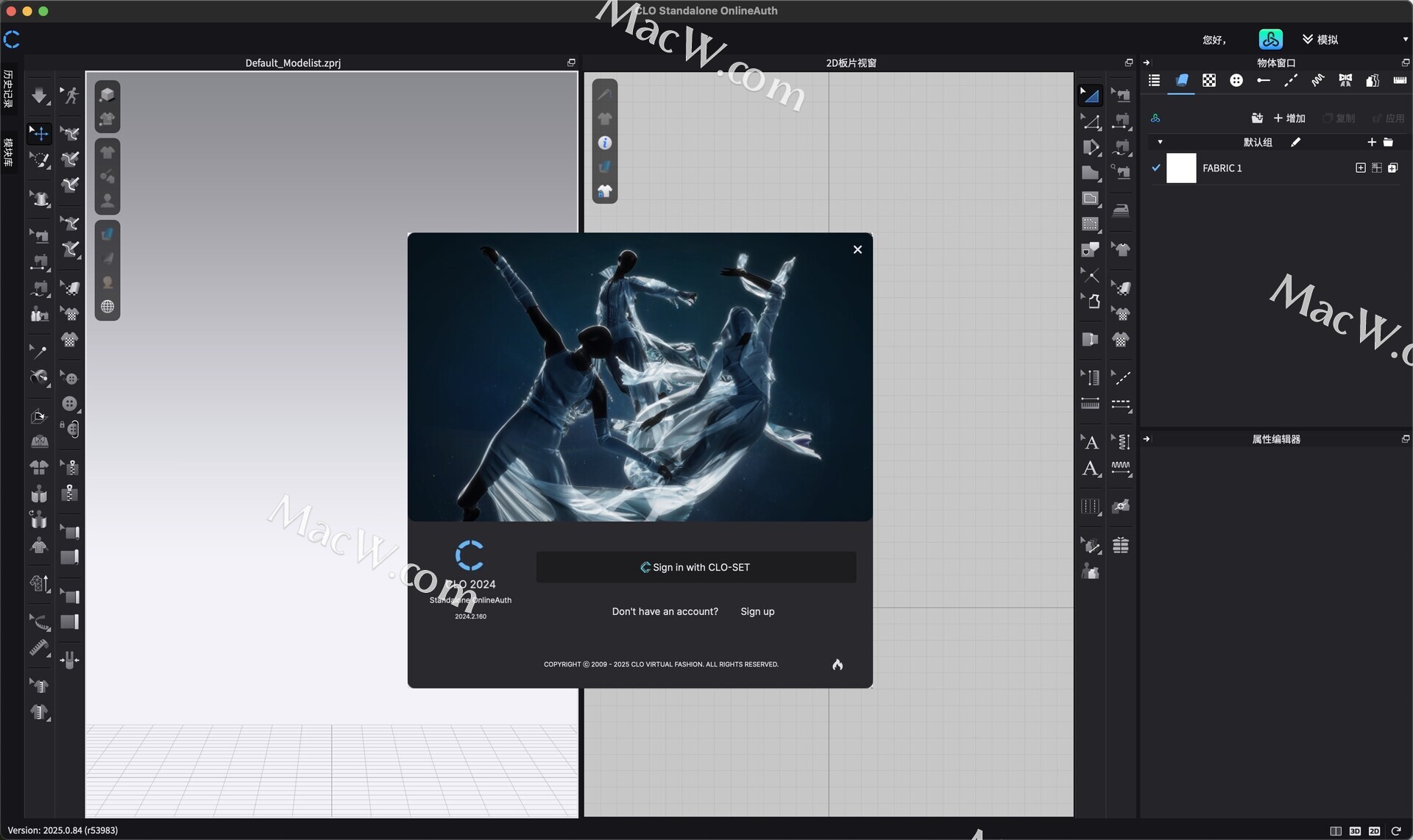1413x840 pixels.
Task: Select the 3D Button tool
Action: tap(70, 403)
